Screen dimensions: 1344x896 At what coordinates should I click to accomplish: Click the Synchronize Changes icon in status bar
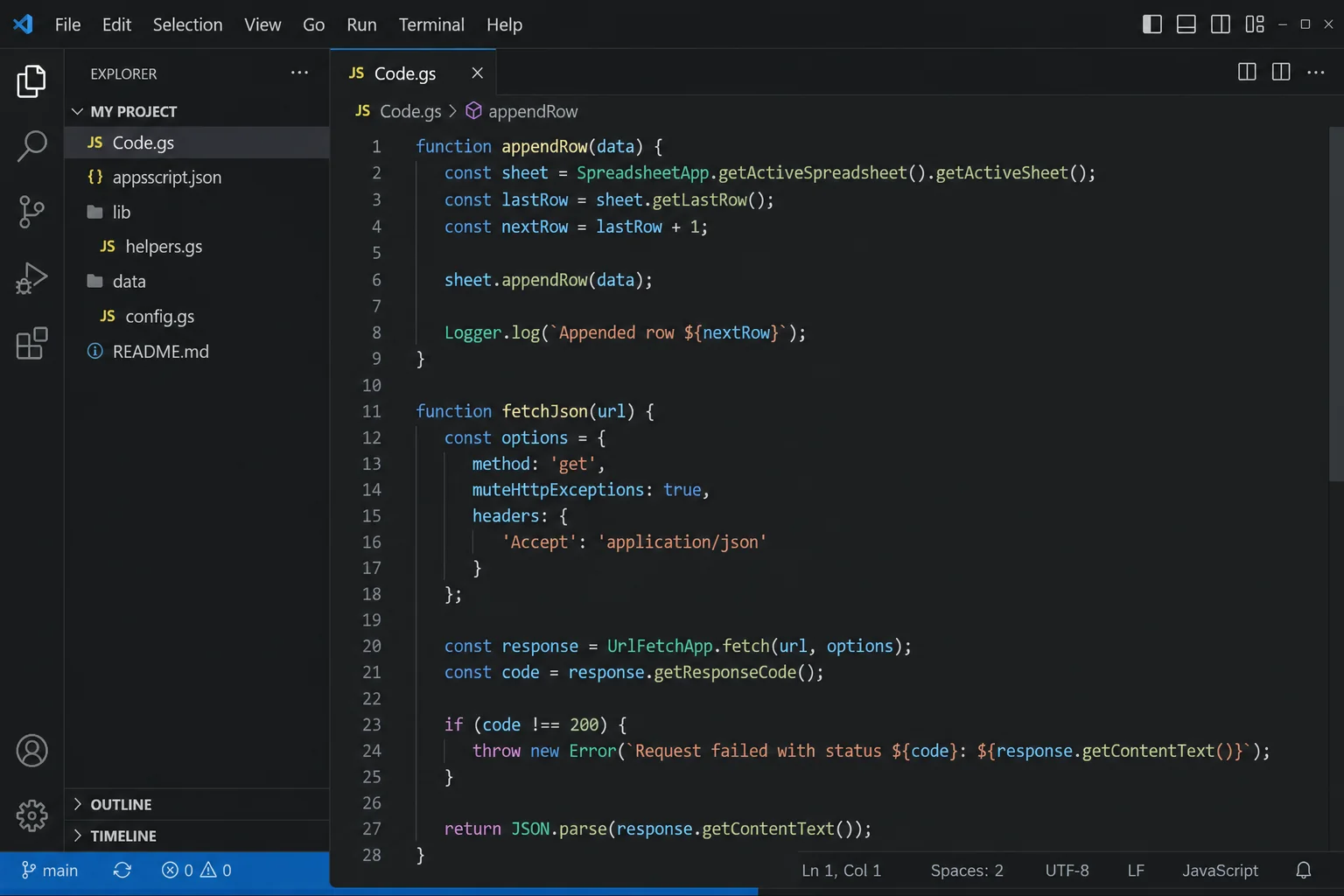[122, 871]
